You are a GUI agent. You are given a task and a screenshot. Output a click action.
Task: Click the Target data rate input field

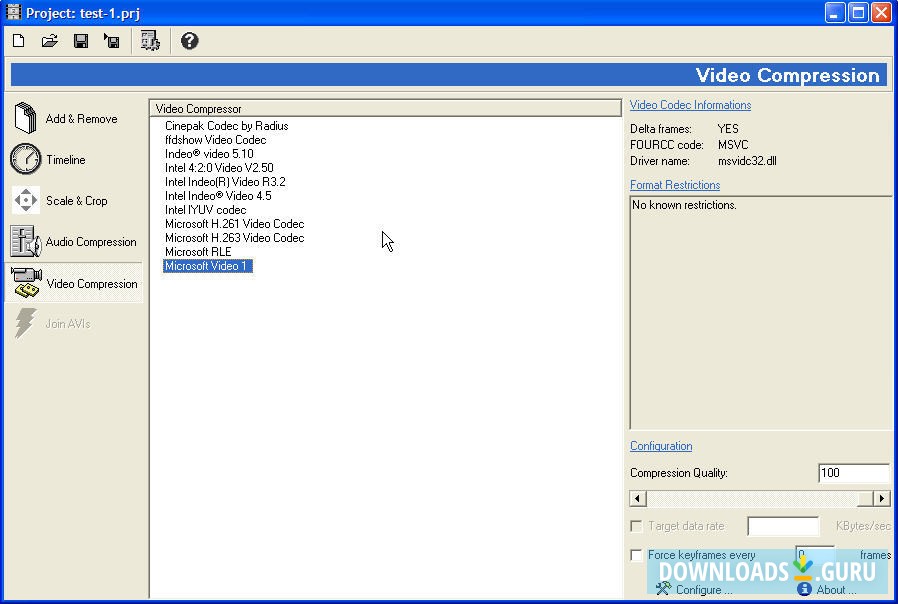[783, 526]
